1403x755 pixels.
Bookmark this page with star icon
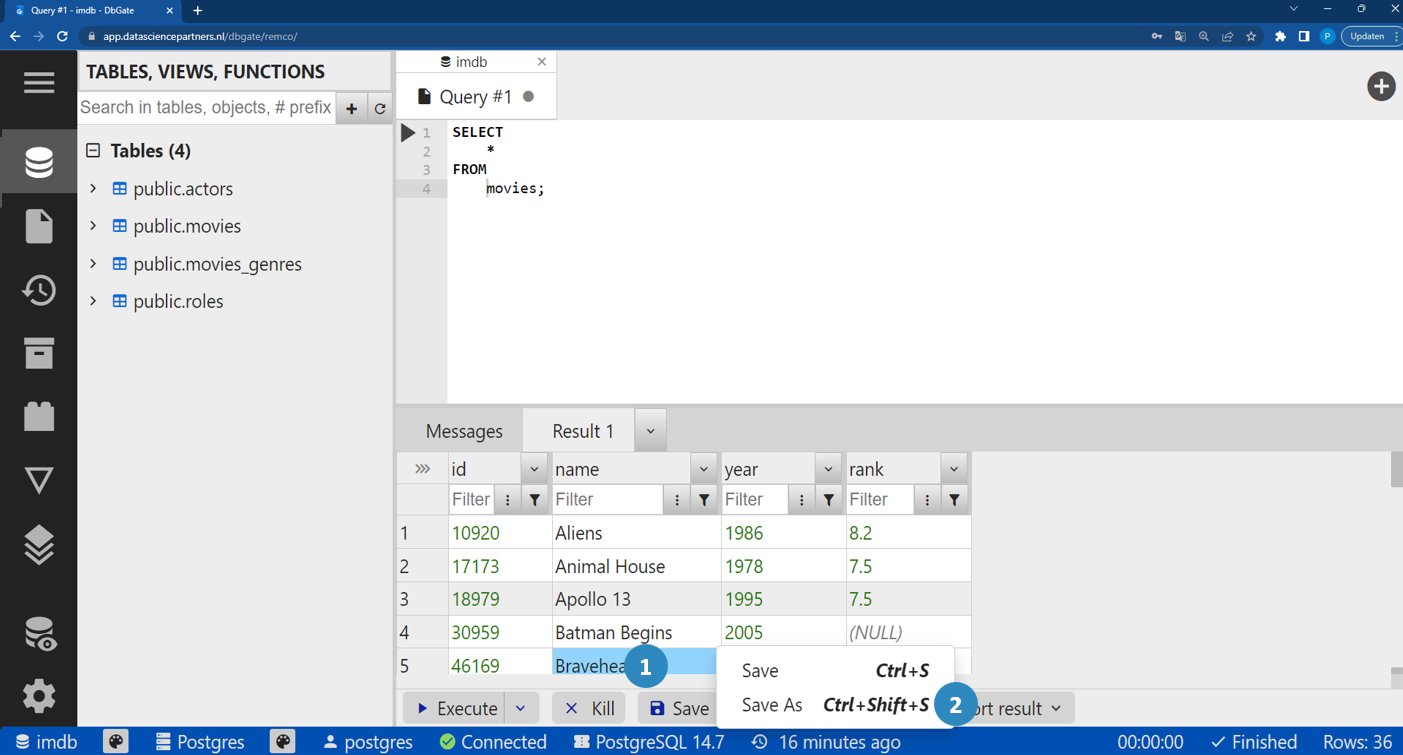pos(1251,36)
